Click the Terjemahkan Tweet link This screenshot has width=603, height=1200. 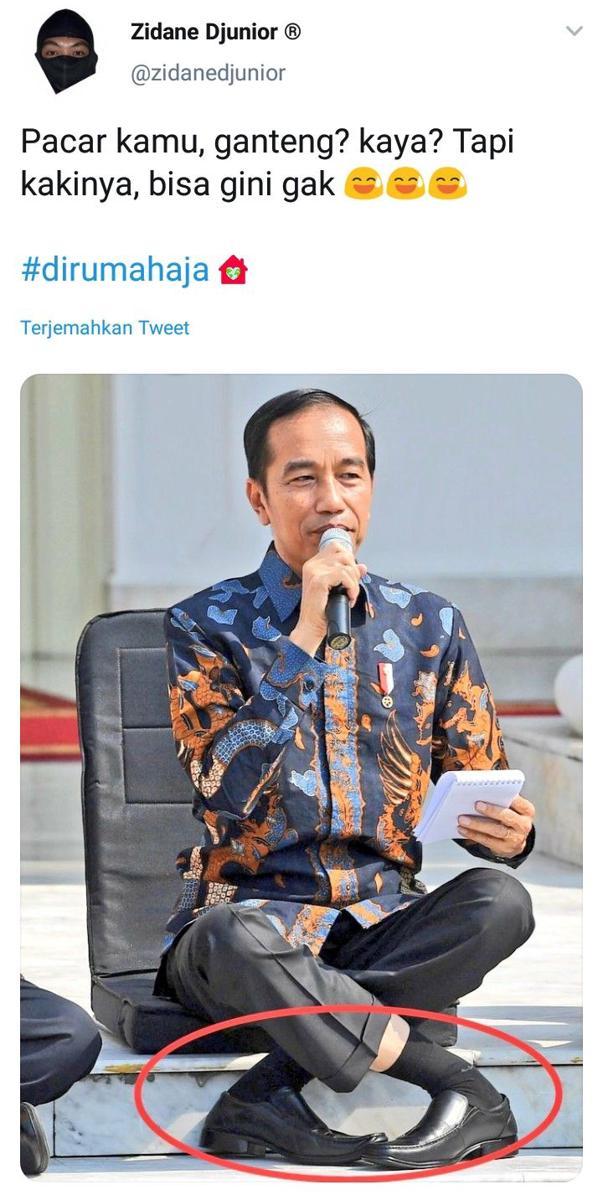(x=104, y=328)
